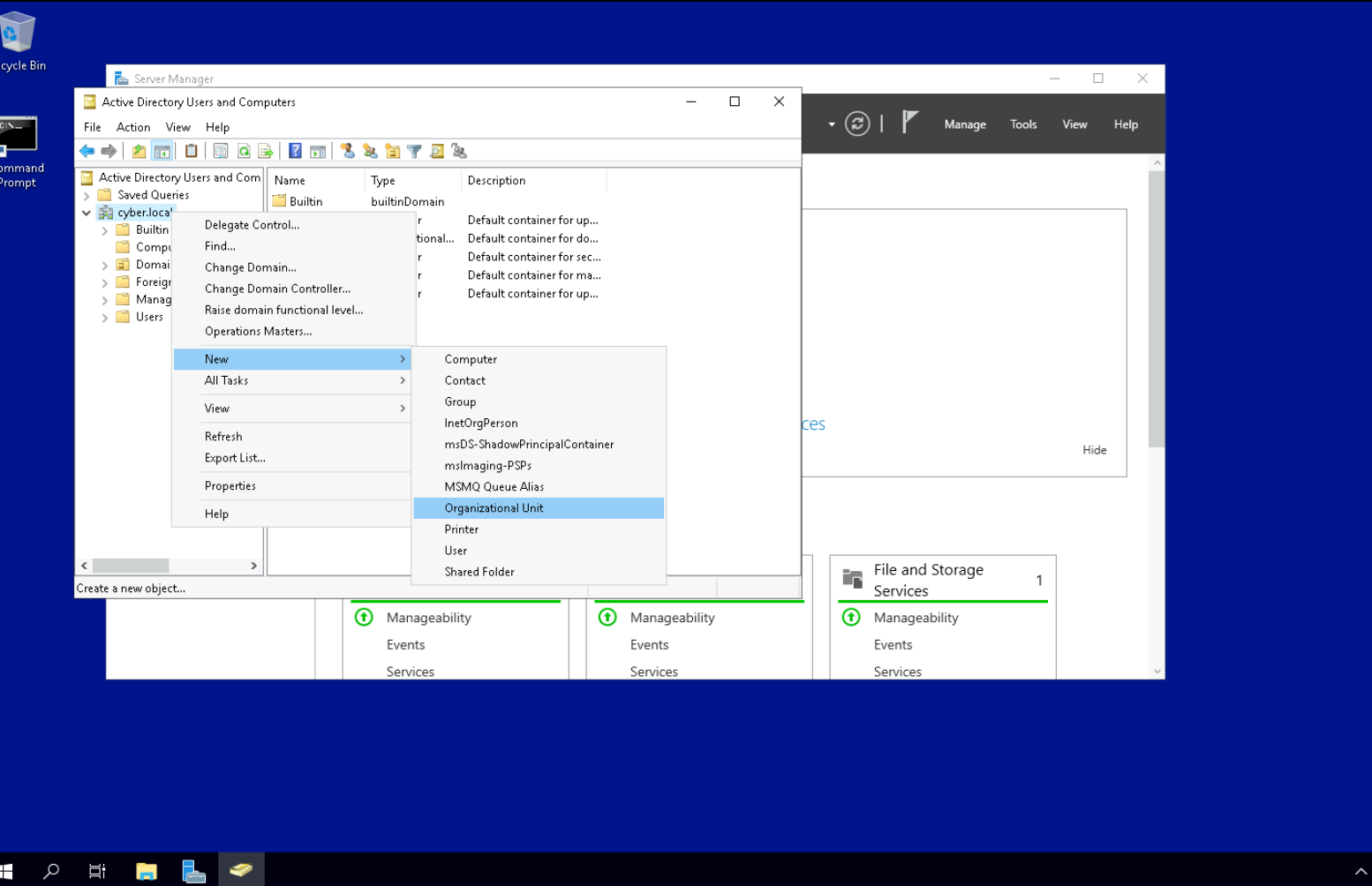1372x886 pixels.
Task: Click Description column header
Action: [533, 180]
